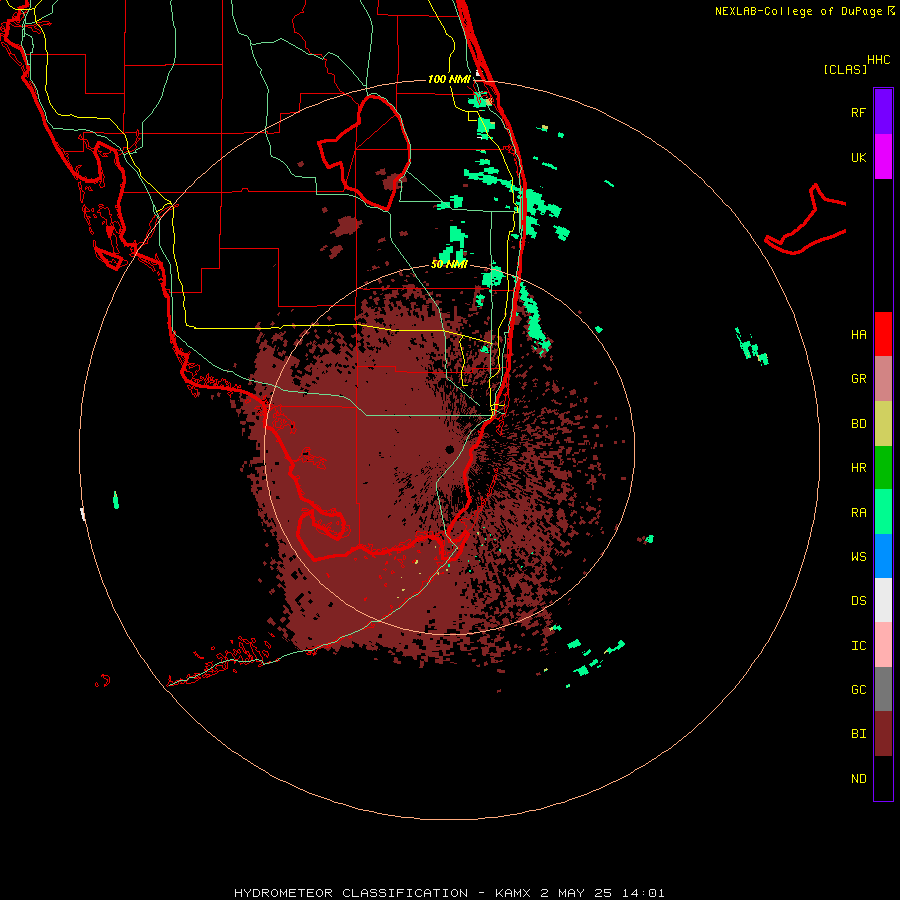Click the WS legend label

(858, 557)
